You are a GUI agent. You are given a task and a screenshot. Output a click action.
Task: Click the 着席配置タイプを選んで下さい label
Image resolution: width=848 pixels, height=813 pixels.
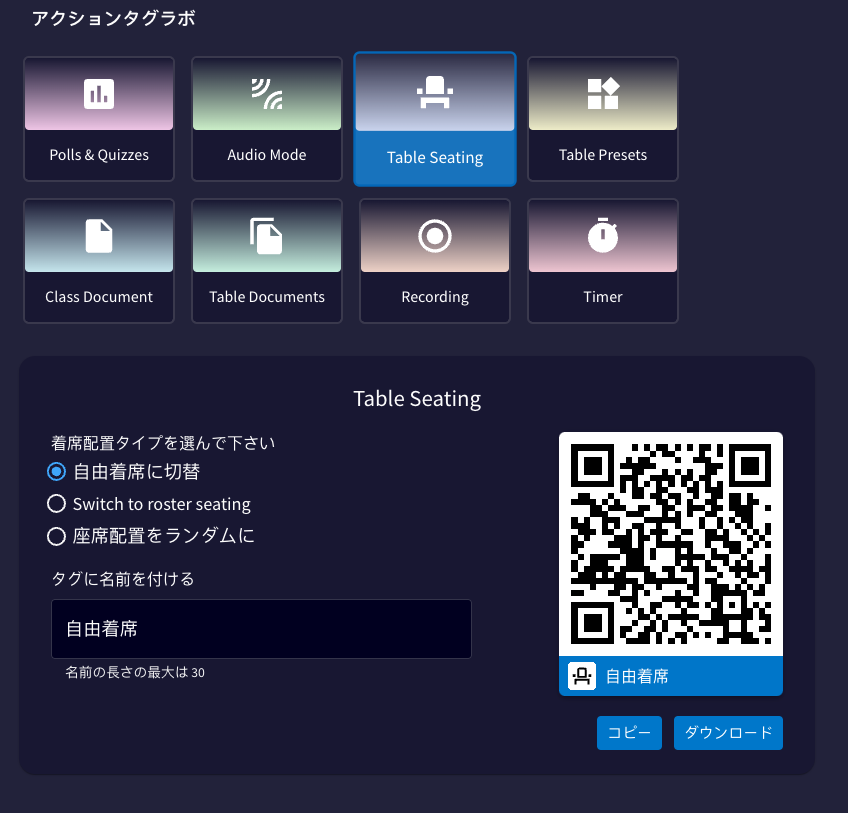[x=163, y=443]
